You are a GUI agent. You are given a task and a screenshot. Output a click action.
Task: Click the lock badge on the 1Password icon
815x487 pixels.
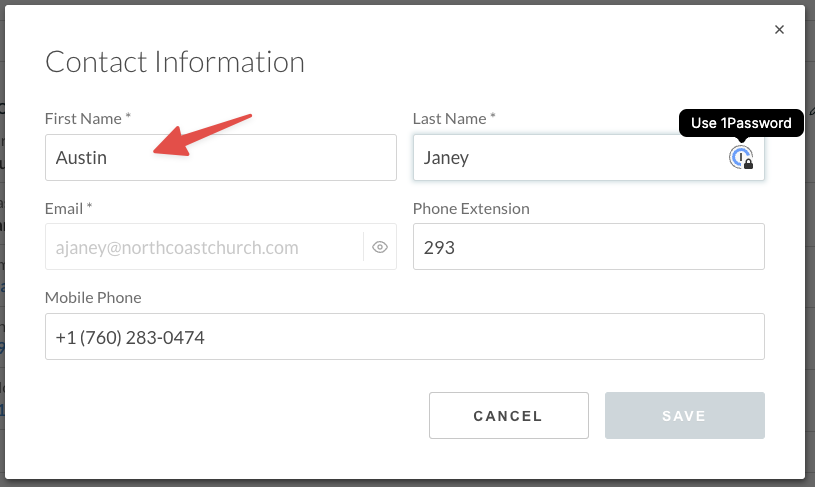[x=748, y=163]
